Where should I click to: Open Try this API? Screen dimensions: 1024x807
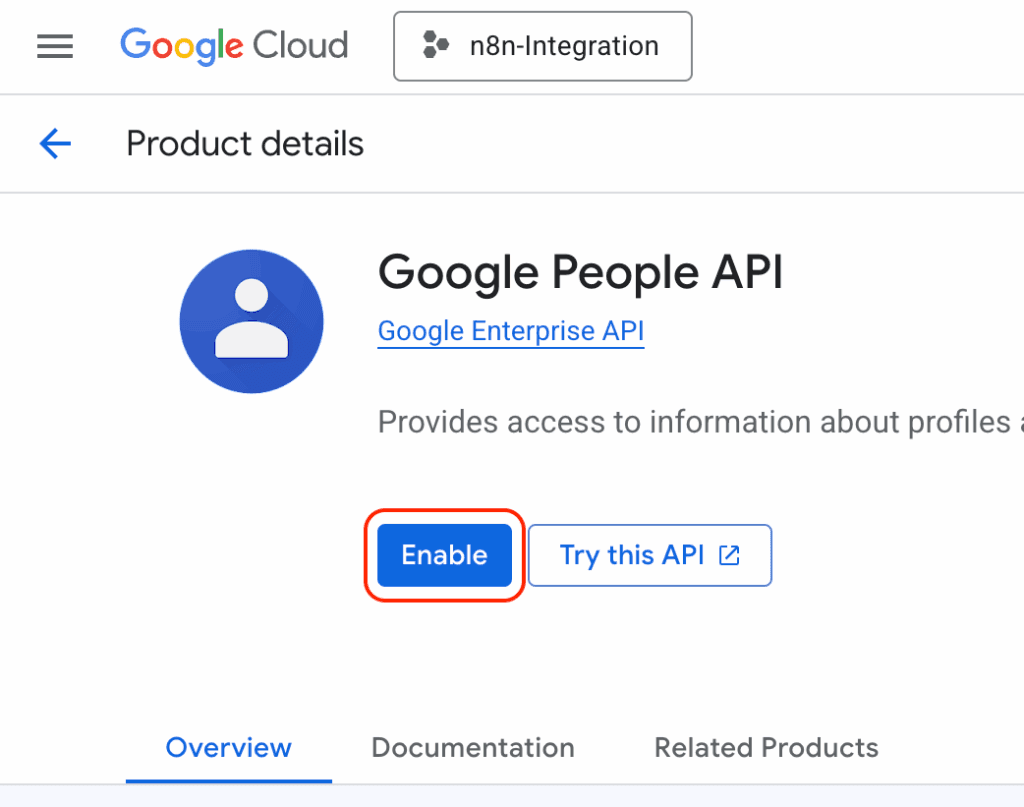(x=650, y=555)
